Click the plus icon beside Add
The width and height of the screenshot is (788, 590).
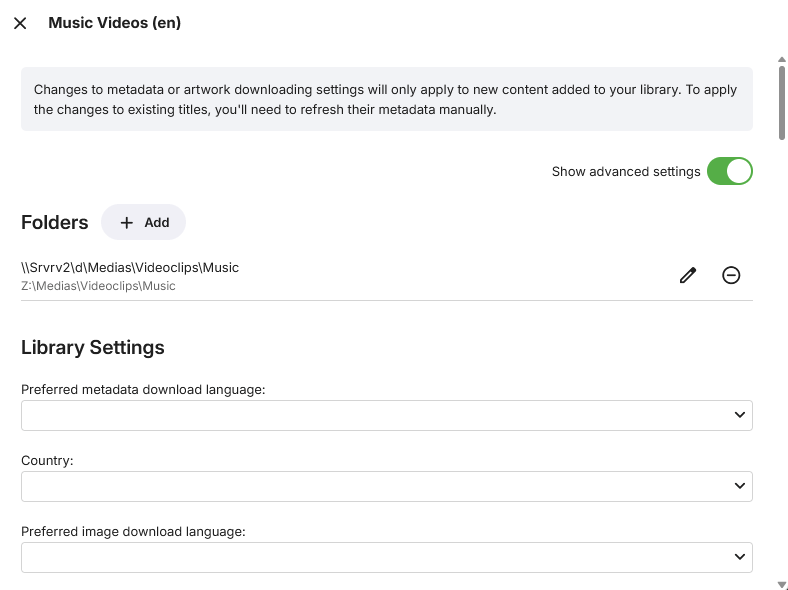[x=127, y=223]
